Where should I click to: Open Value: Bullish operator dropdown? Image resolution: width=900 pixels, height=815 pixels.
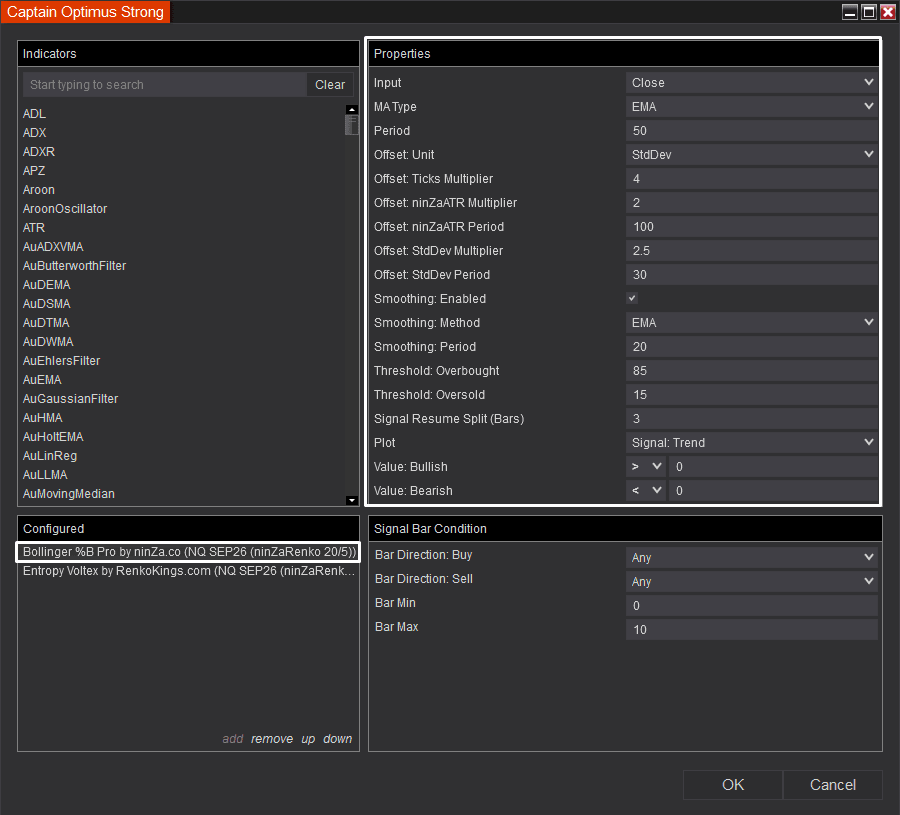click(646, 467)
